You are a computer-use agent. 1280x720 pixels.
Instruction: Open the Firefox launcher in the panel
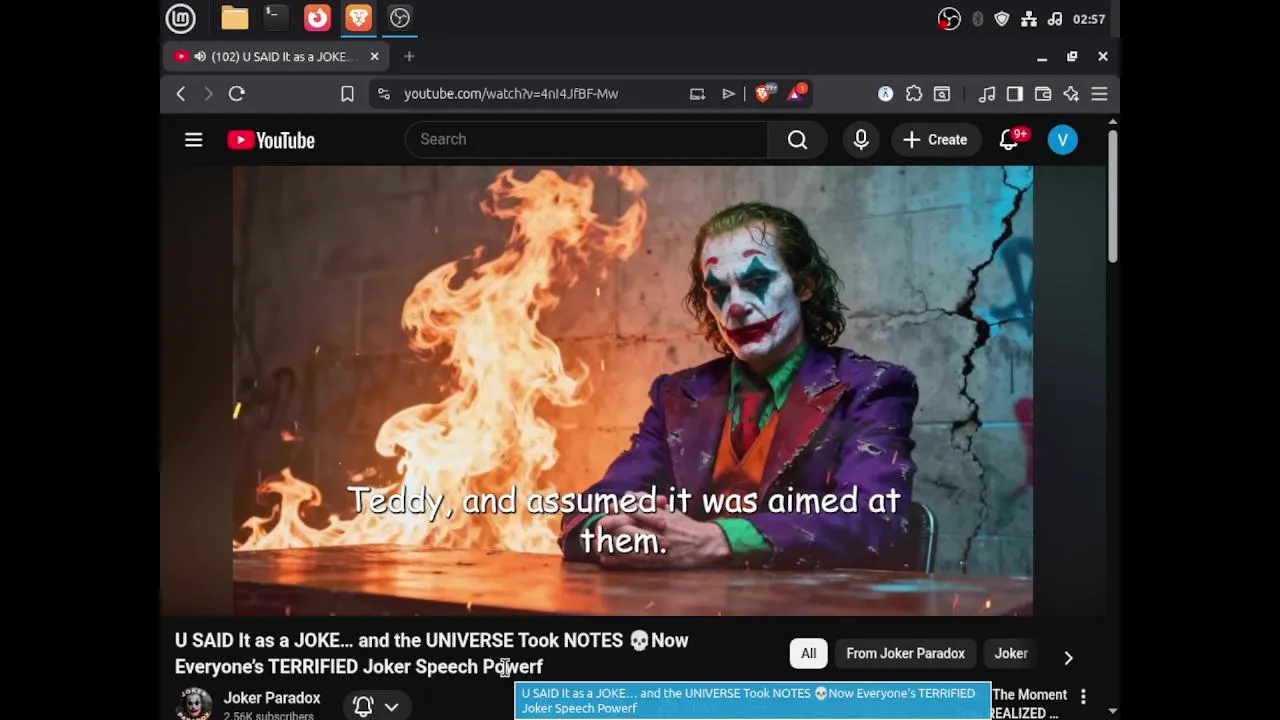(x=317, y=18)
